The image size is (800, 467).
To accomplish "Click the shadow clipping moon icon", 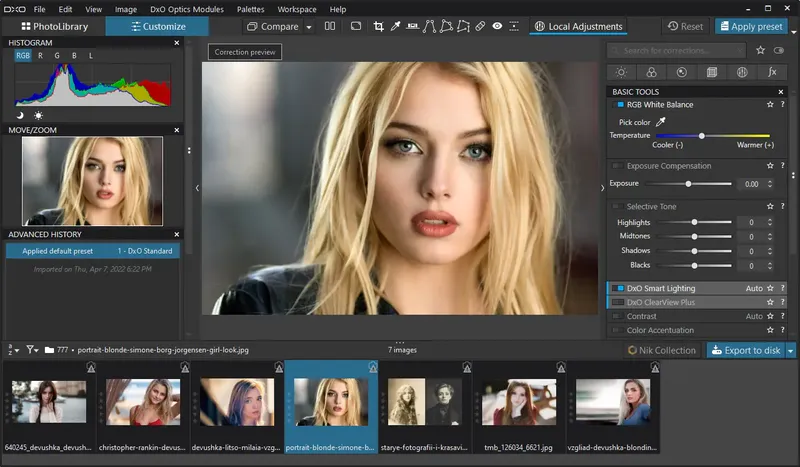I will 21,115.
